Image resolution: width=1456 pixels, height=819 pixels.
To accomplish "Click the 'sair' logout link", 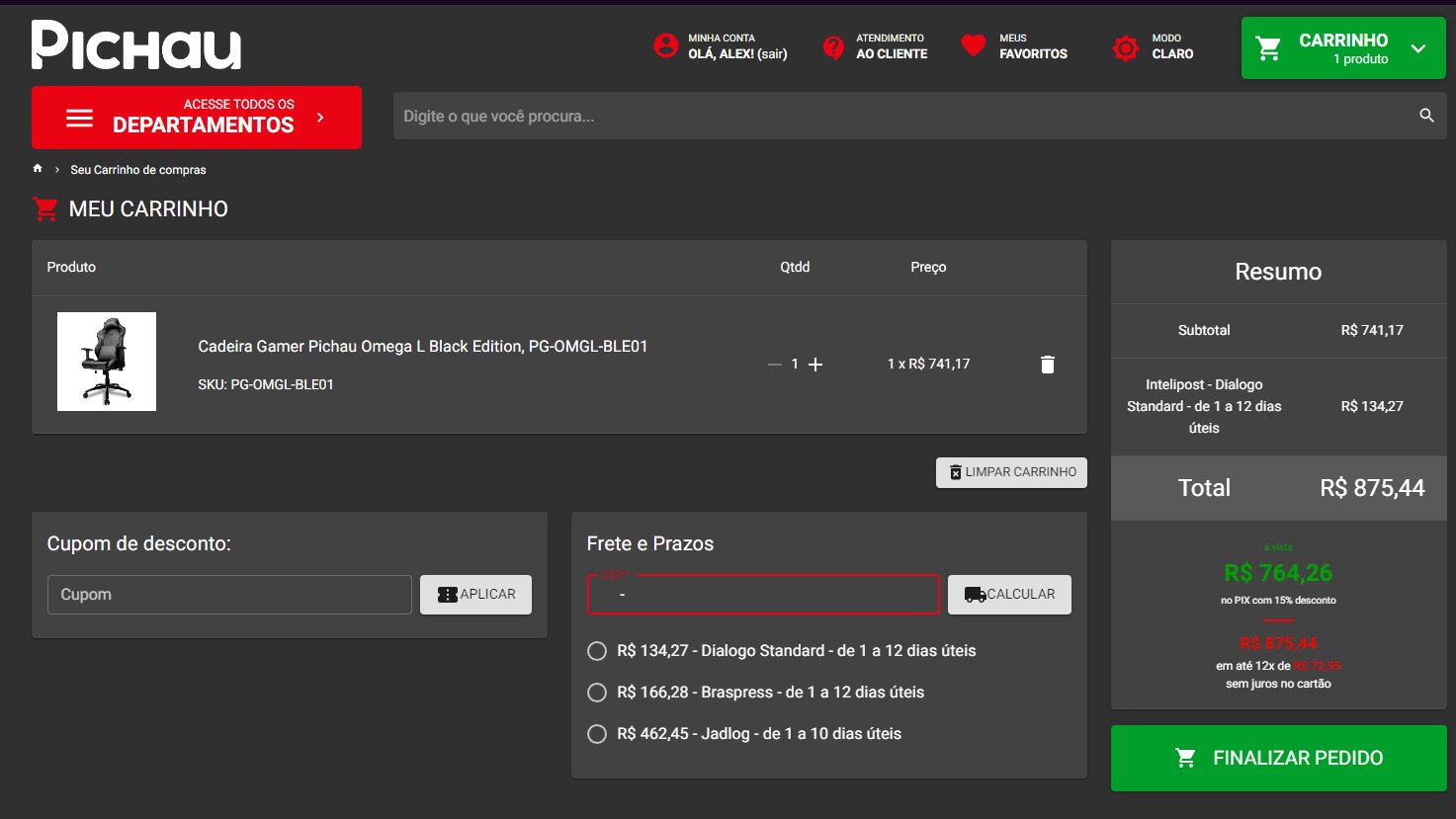I will [x=772, y=54].
